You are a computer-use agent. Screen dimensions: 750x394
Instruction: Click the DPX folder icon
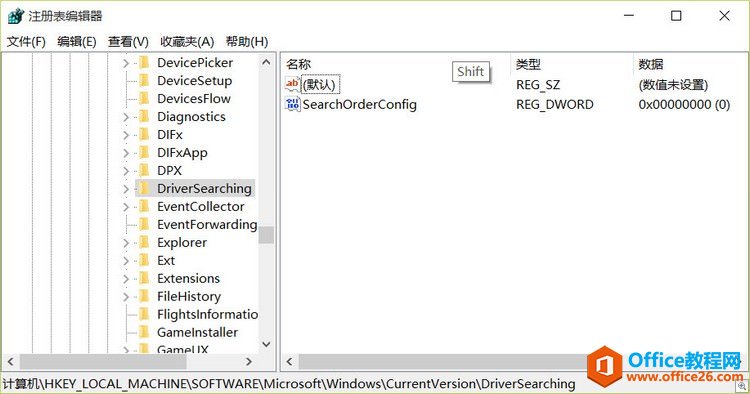click(144, 170)
